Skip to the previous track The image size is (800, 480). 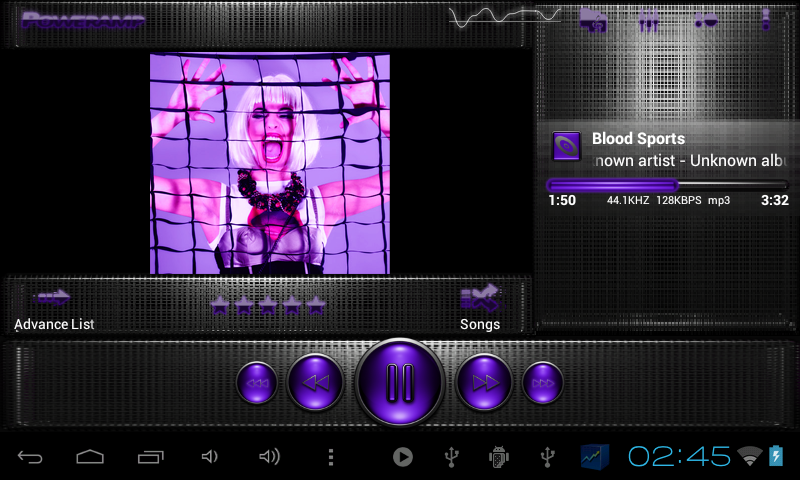pos(315,382)
